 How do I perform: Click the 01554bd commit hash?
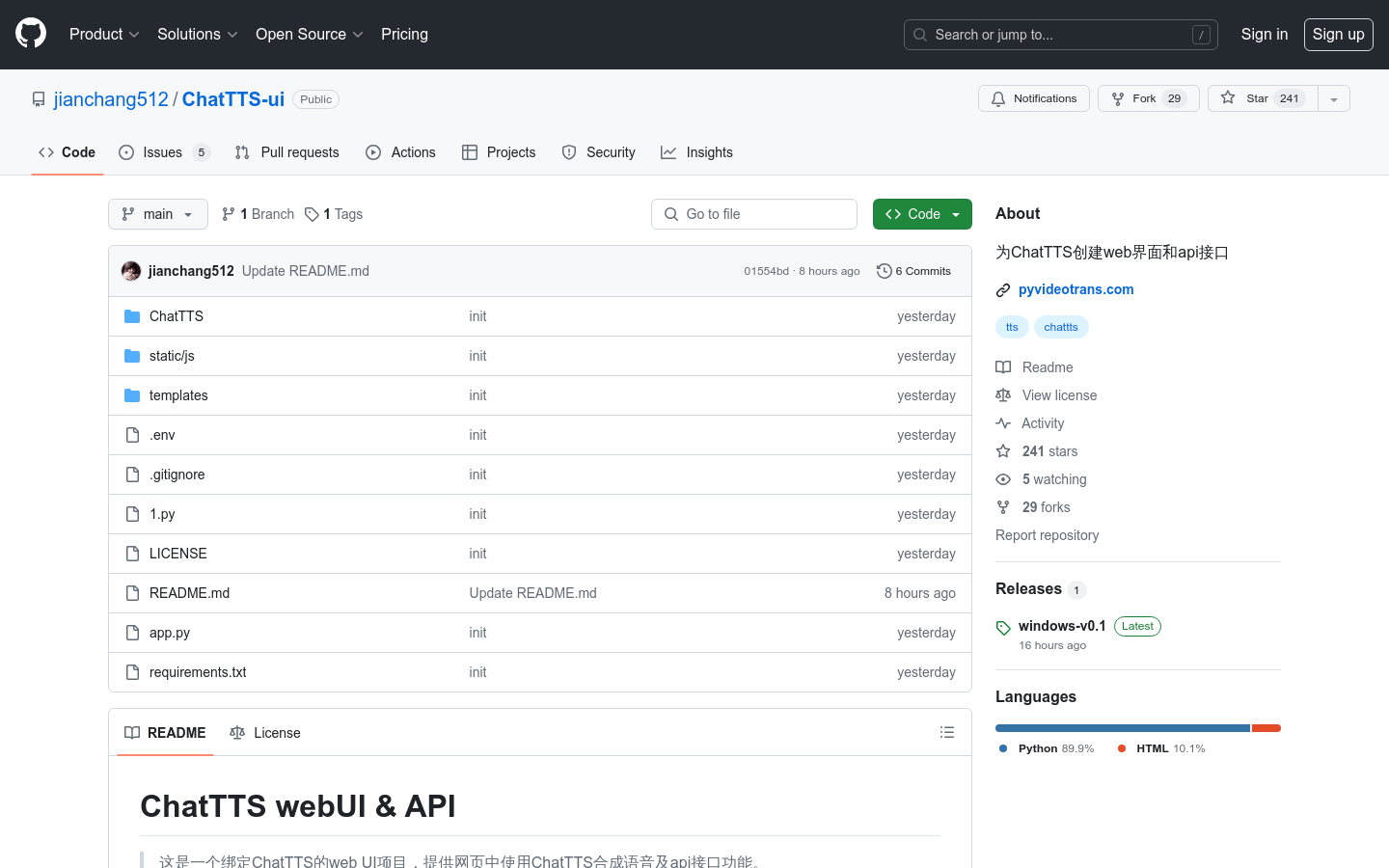point(766,271)
